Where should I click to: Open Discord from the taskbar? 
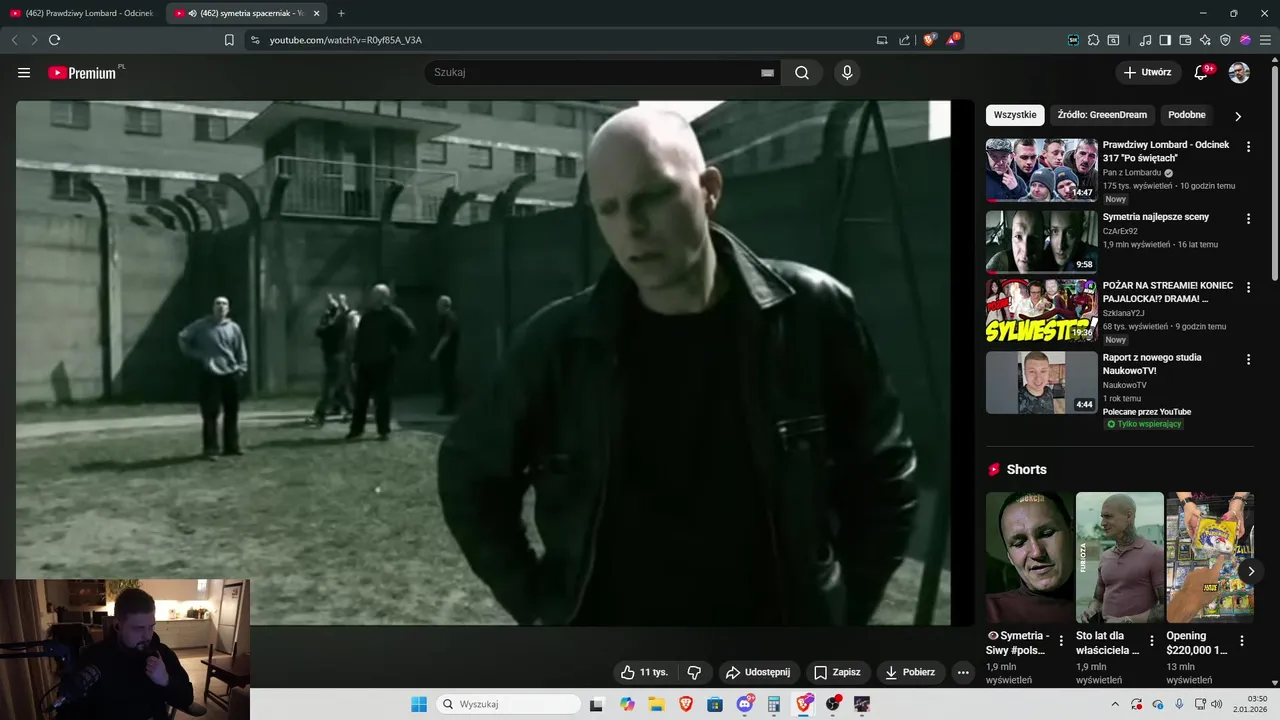pyautogui.click(x=745, y=704)
